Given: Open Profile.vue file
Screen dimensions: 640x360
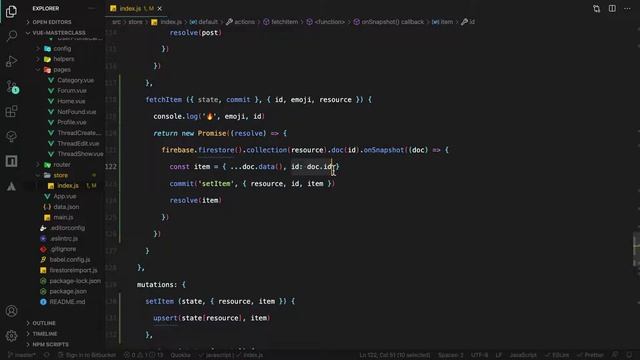Looking at the screenshot, I should click(x=72, y=122).
